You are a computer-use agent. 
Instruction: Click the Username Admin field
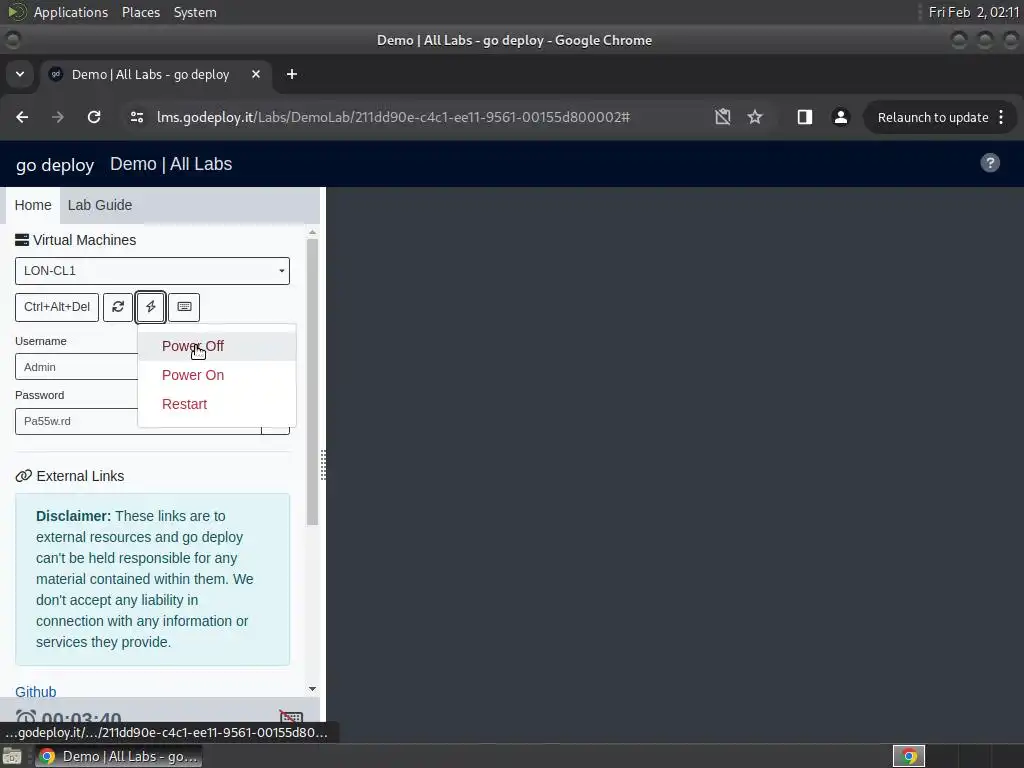76,367
